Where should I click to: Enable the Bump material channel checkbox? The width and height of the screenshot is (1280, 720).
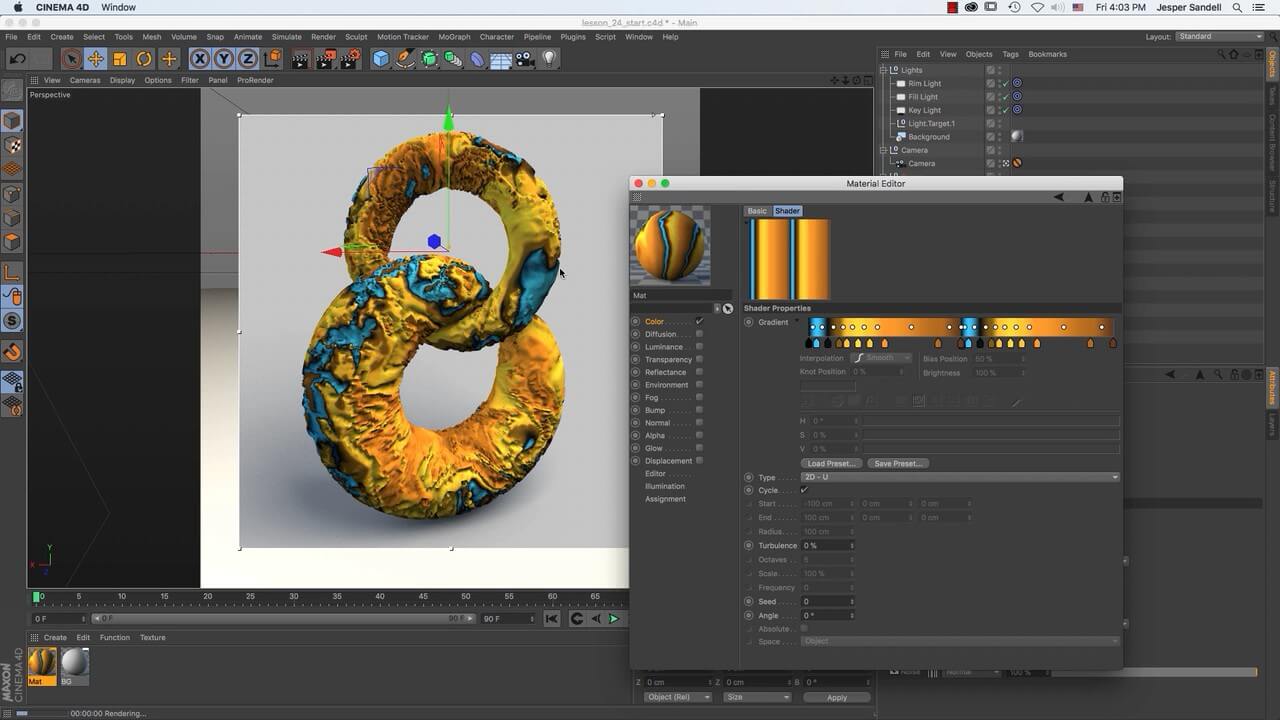coord(699,410)
